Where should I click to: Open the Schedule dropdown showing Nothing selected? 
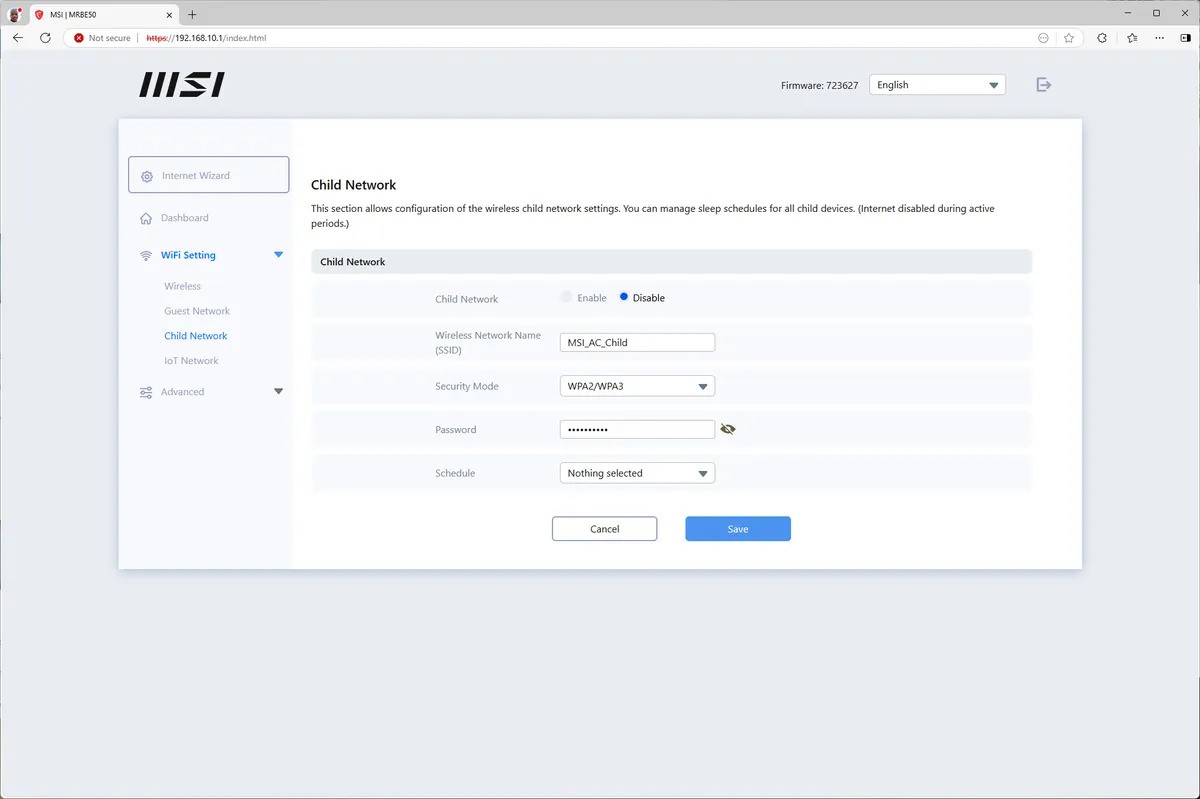click(x=637, y=473)
